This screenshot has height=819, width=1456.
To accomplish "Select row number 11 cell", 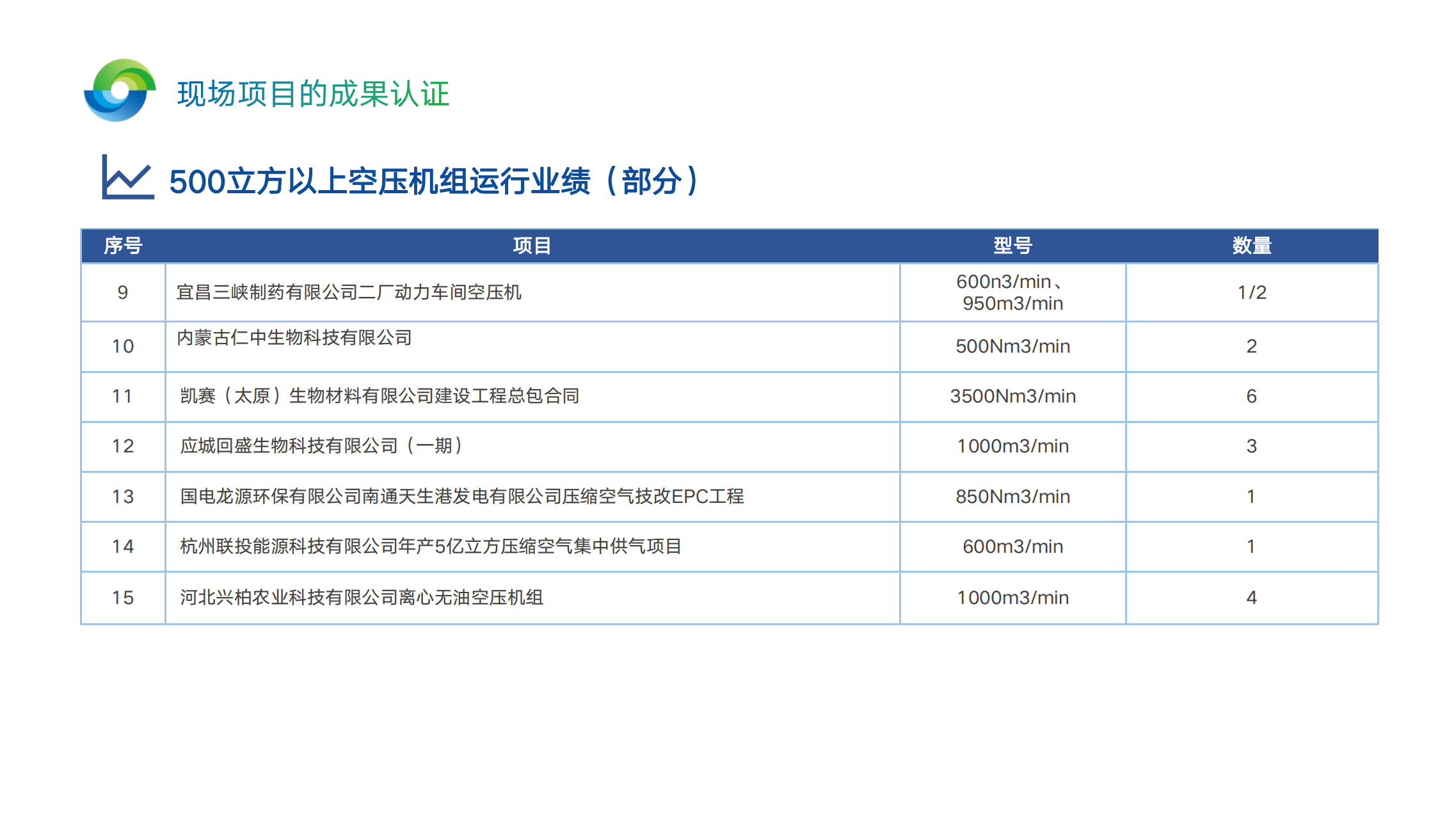I will (123, 396).
